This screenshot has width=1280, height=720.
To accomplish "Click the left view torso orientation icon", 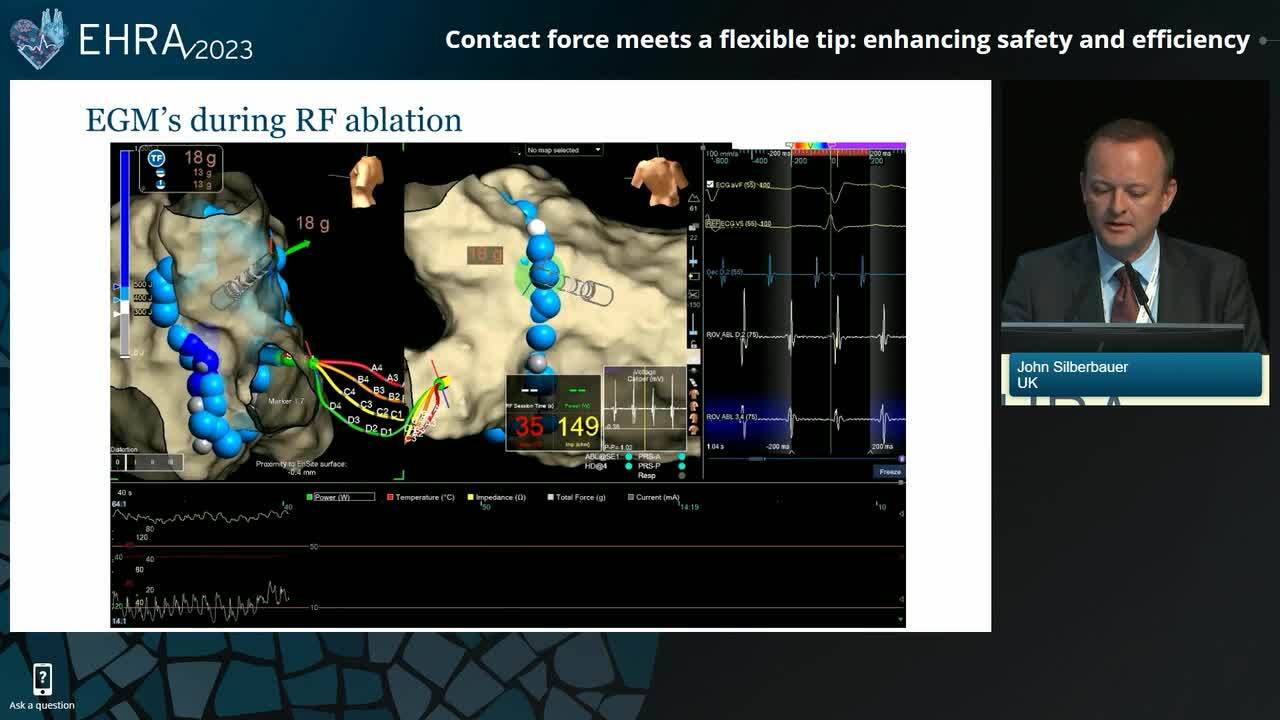I will coord(366,175).
